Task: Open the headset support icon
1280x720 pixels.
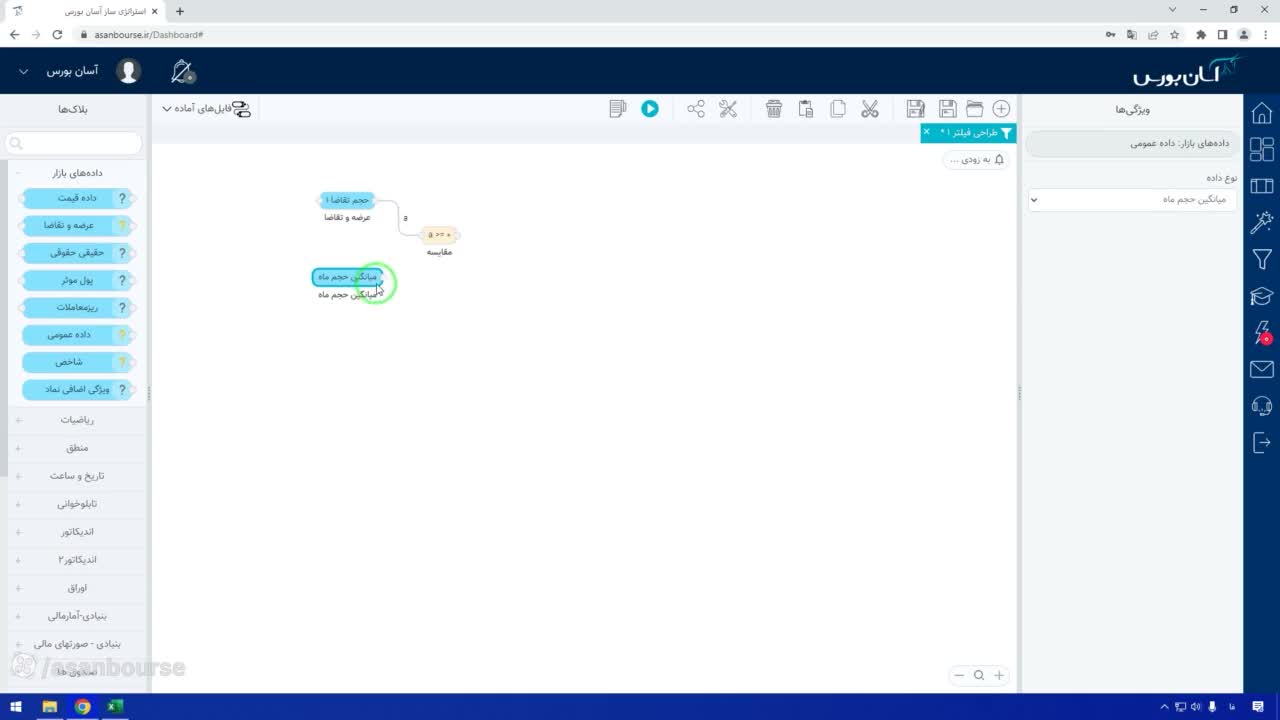Action: pos(1262,405)
